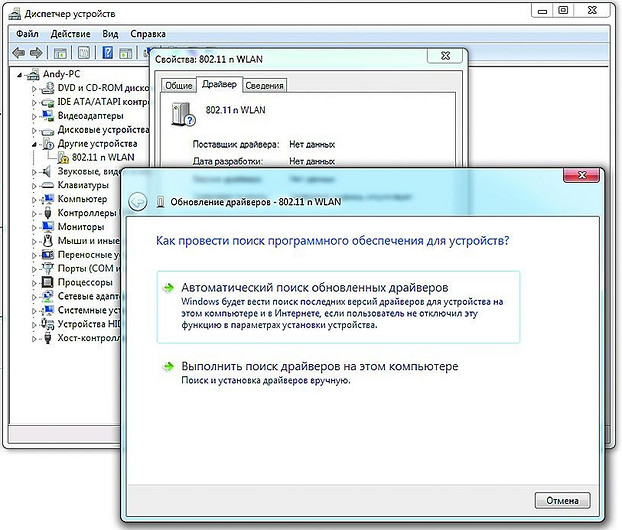622x530 pixels.
Task: Open the Файл menu
Action: click(x=26, y=33)
